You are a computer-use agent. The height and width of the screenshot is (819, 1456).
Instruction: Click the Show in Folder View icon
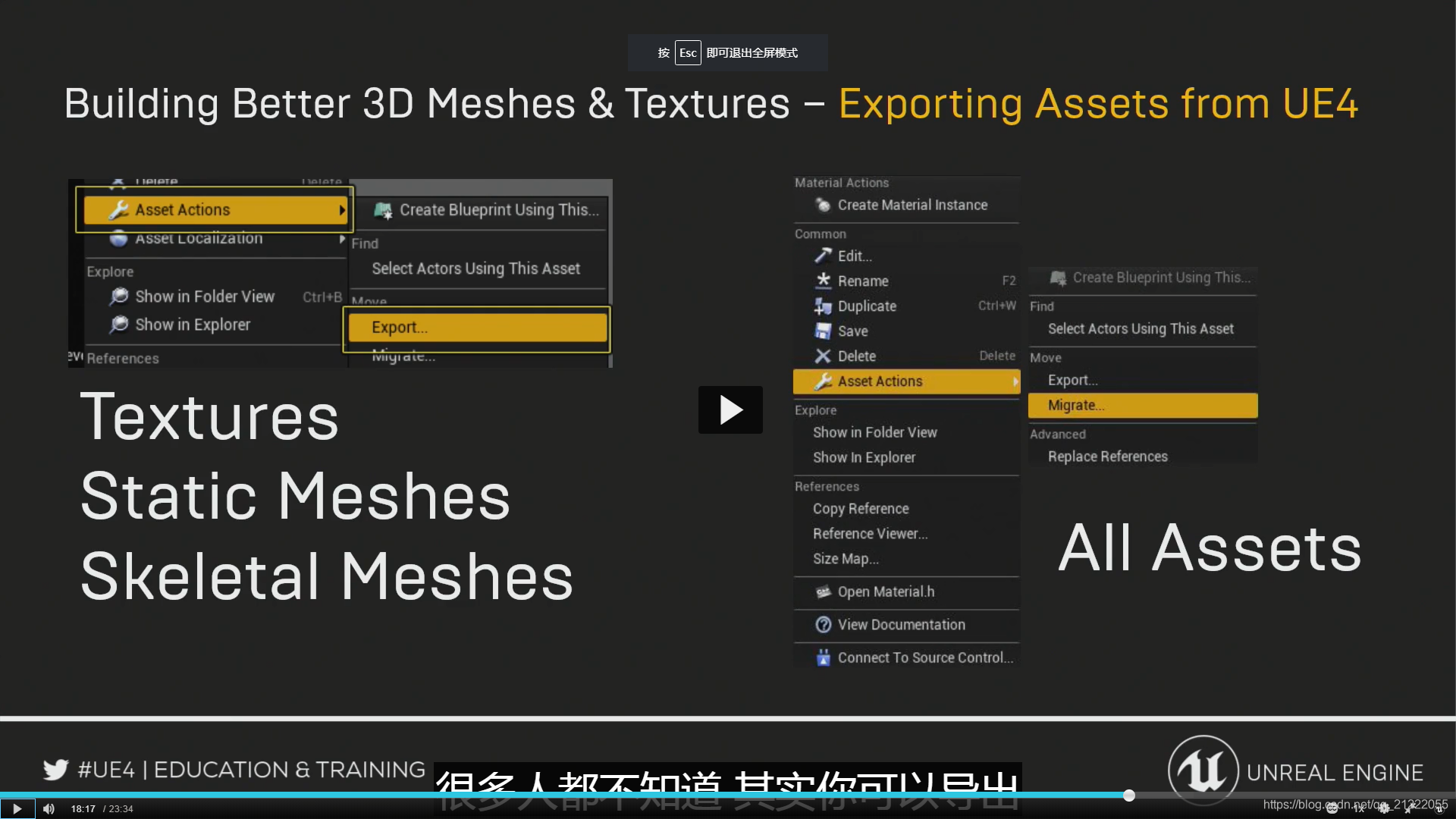[118, 295]
